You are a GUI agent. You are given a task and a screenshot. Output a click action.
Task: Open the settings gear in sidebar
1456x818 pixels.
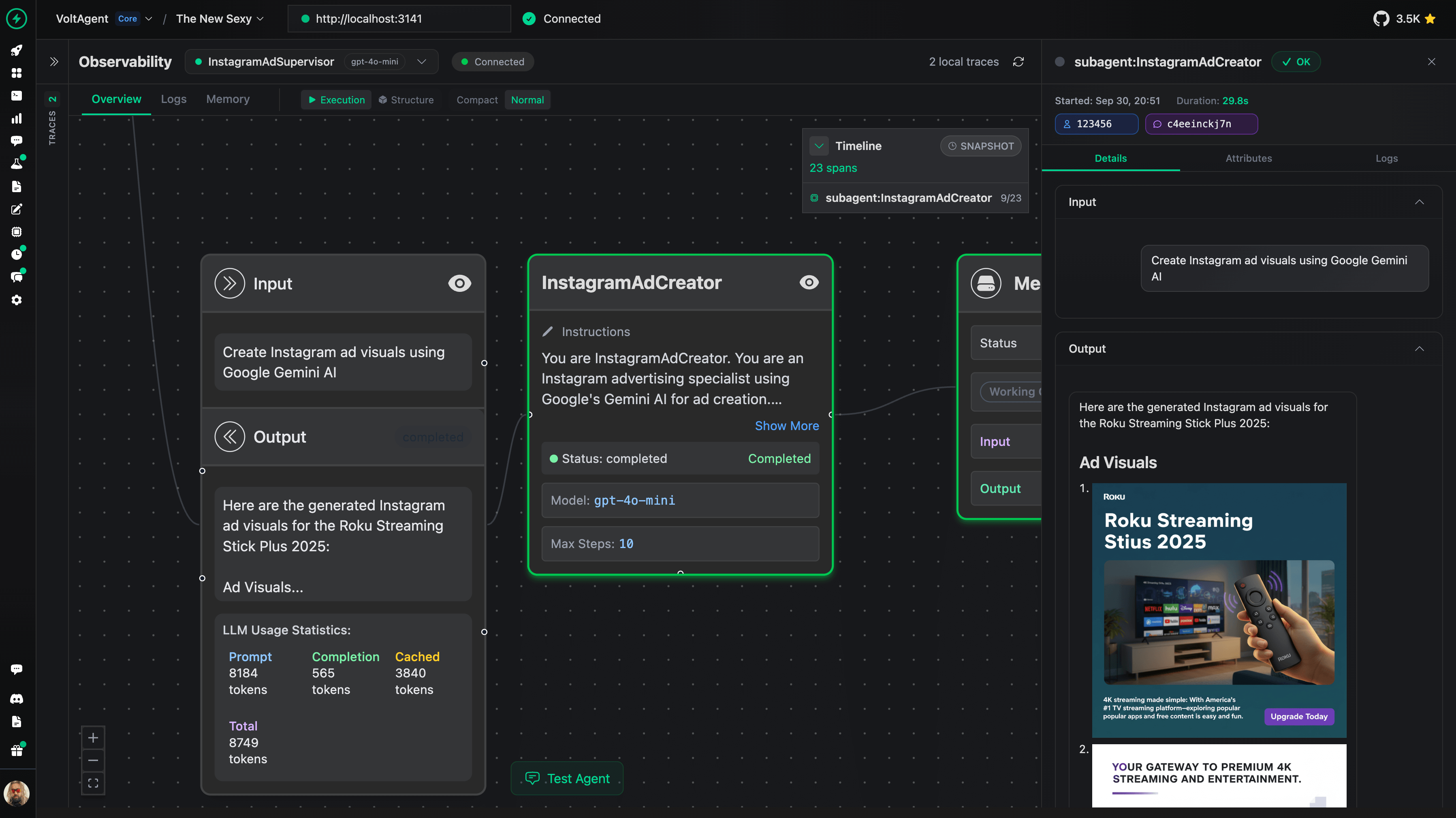16,300
